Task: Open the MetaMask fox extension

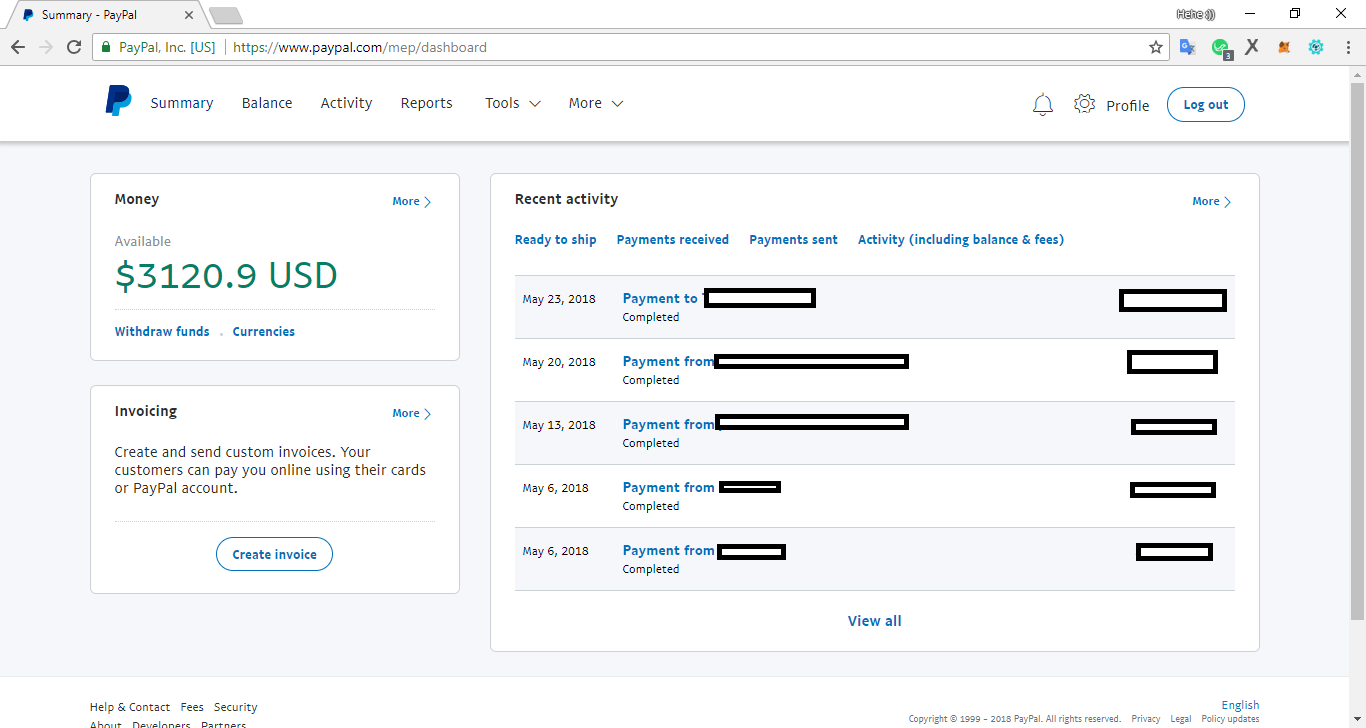Action: (1284, 47)
